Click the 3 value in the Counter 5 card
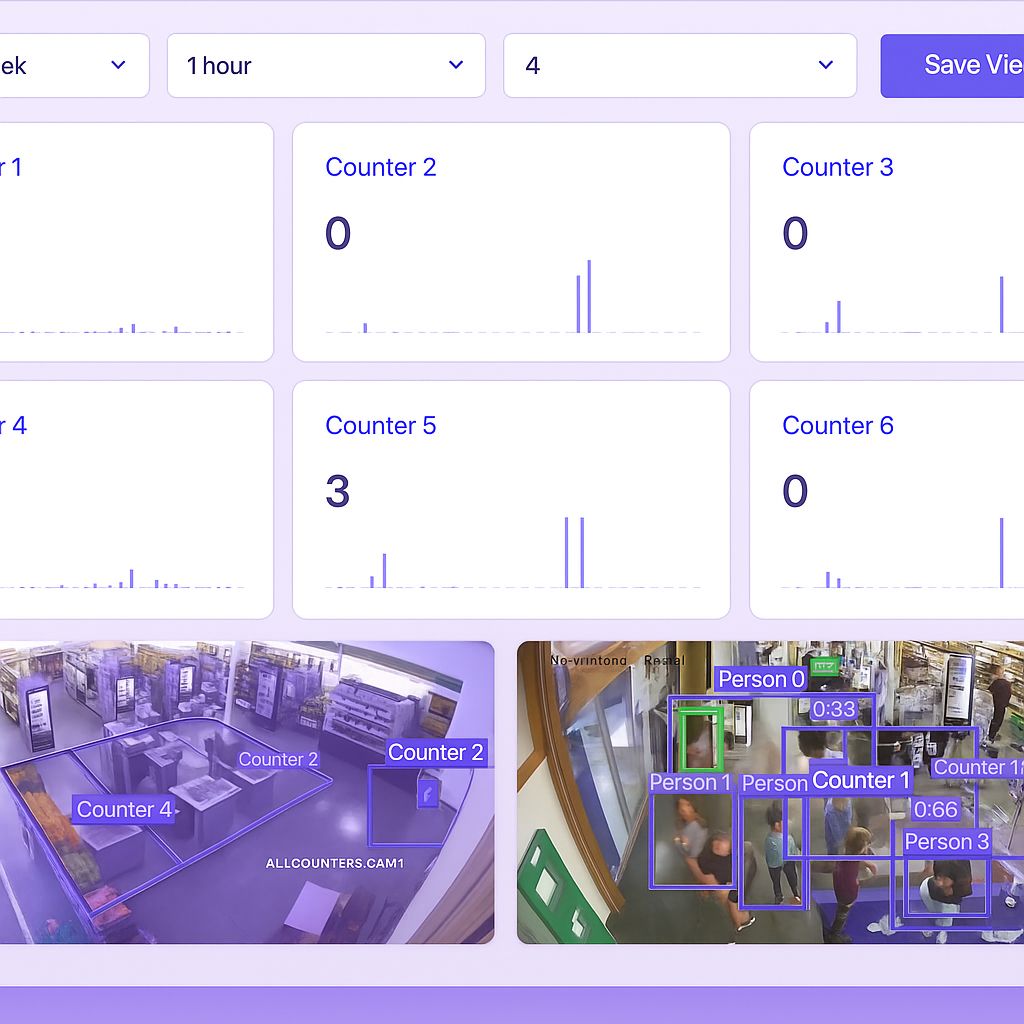 pyautogui.click(x=338, y=491)
